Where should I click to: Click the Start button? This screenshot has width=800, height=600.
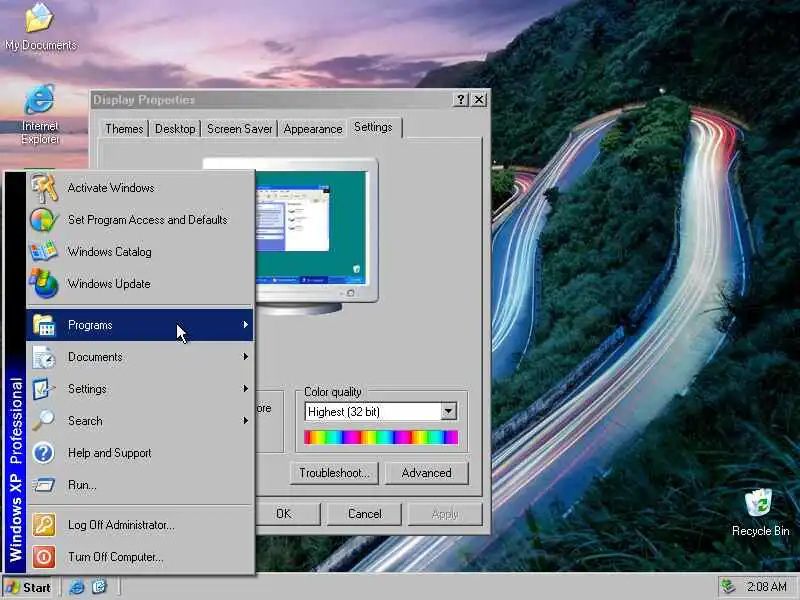coord(29,588)
